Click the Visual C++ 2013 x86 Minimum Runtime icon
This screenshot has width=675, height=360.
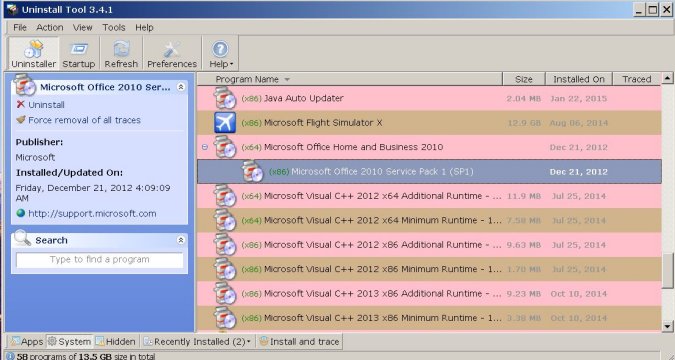tap(225, 318)
